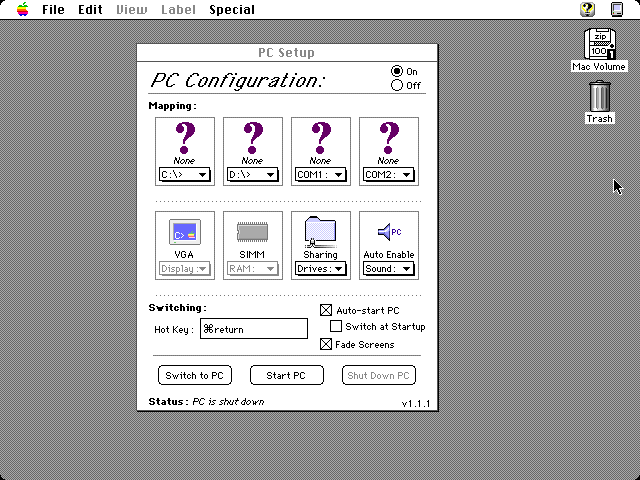Click the 'PC Configuration:' heading text
Screen dimensions: 640x480
tap(238, 80)
